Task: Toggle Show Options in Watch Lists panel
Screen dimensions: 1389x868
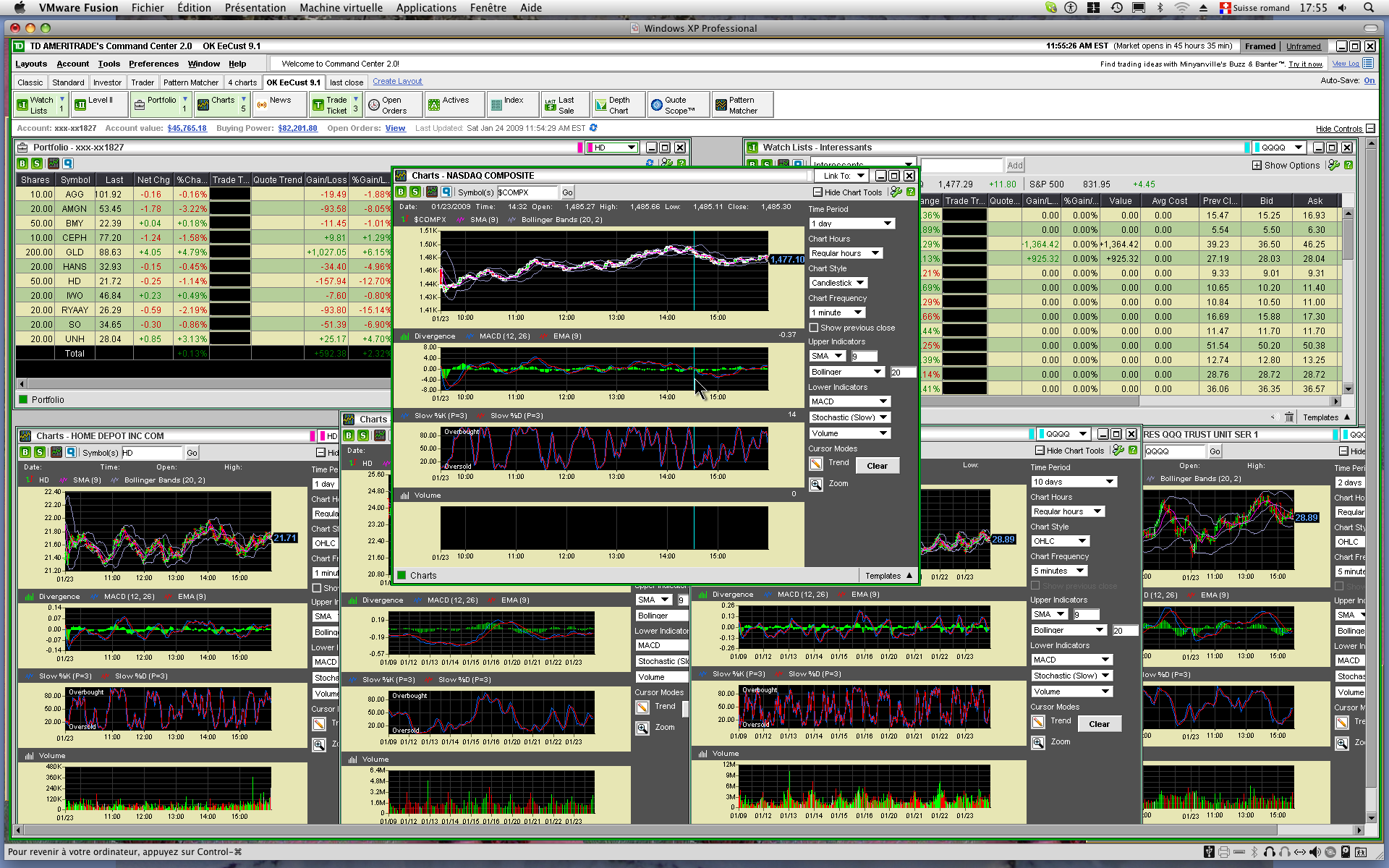Action: (1257, 166)
